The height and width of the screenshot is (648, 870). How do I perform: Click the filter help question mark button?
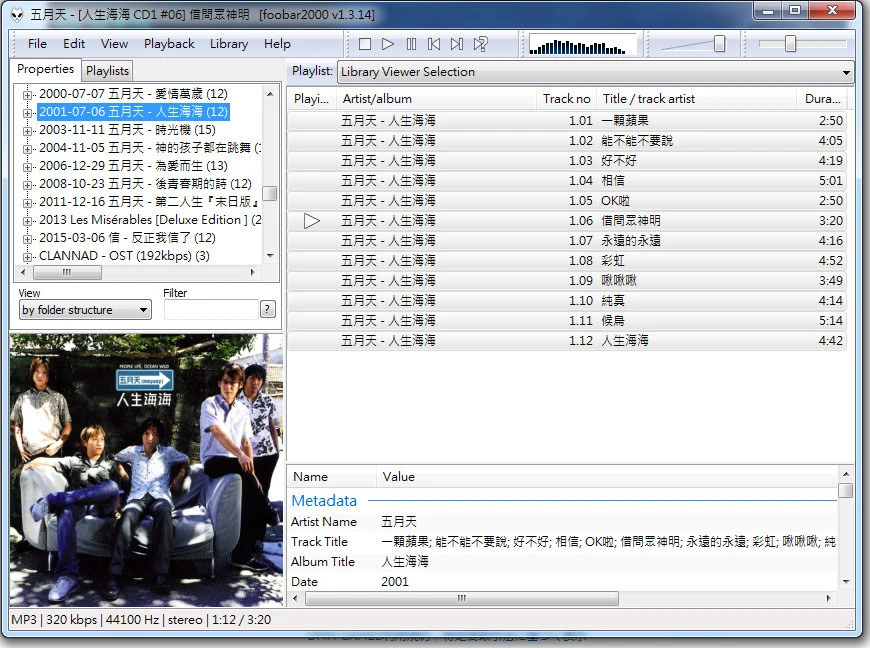coord(267,310)
